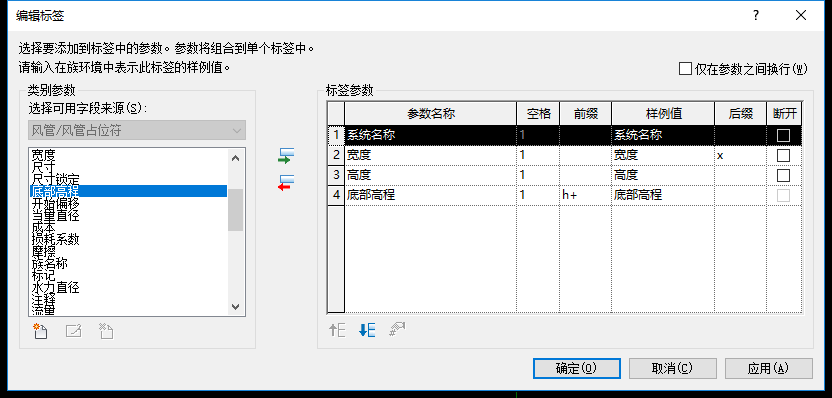
Task: Toggle 断开 checkbox for 宽度 row
Action: pyautogui.click(x=783, y=155)
